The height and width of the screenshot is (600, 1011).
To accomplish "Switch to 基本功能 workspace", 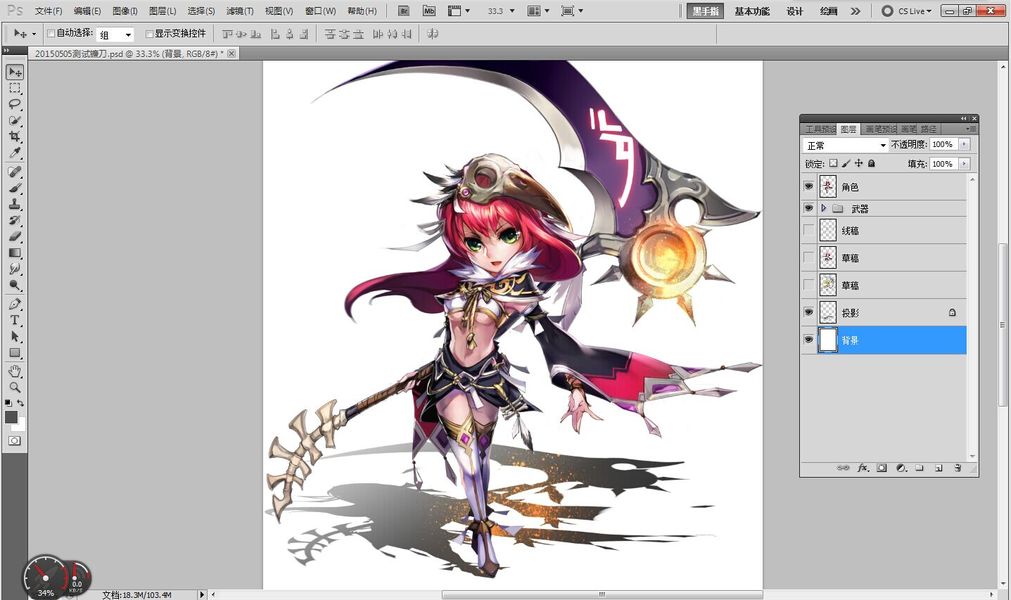I will point(752,11).
